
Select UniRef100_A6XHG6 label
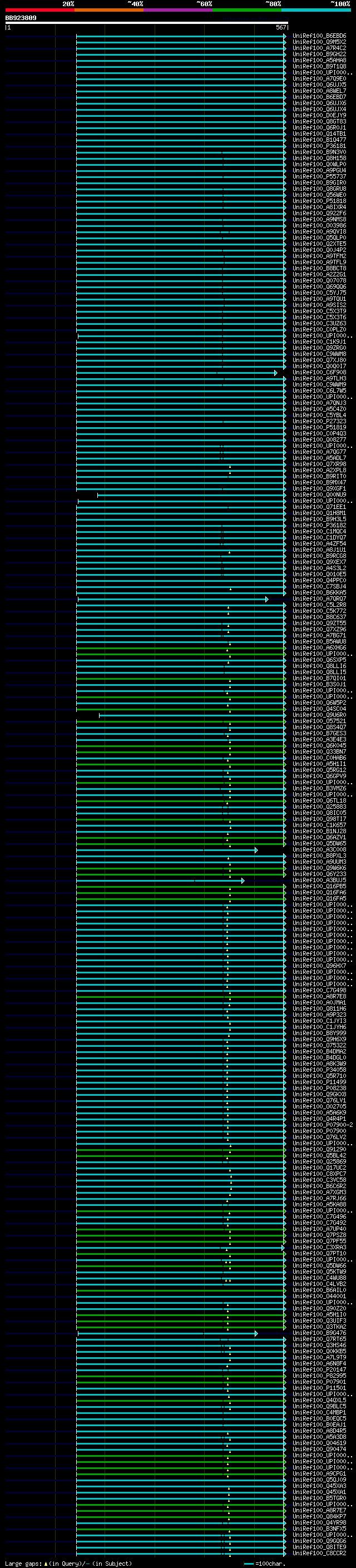[x=319, y=647]
